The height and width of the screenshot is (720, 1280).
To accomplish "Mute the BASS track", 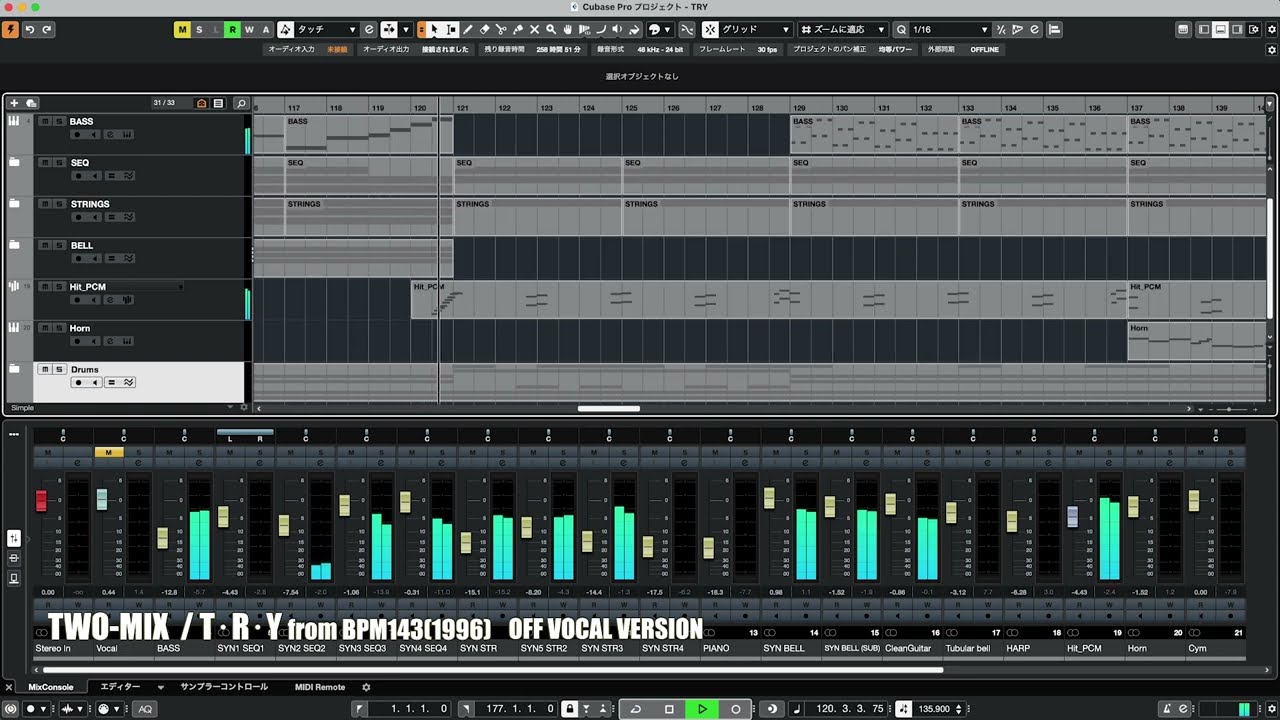I will 45,121.
